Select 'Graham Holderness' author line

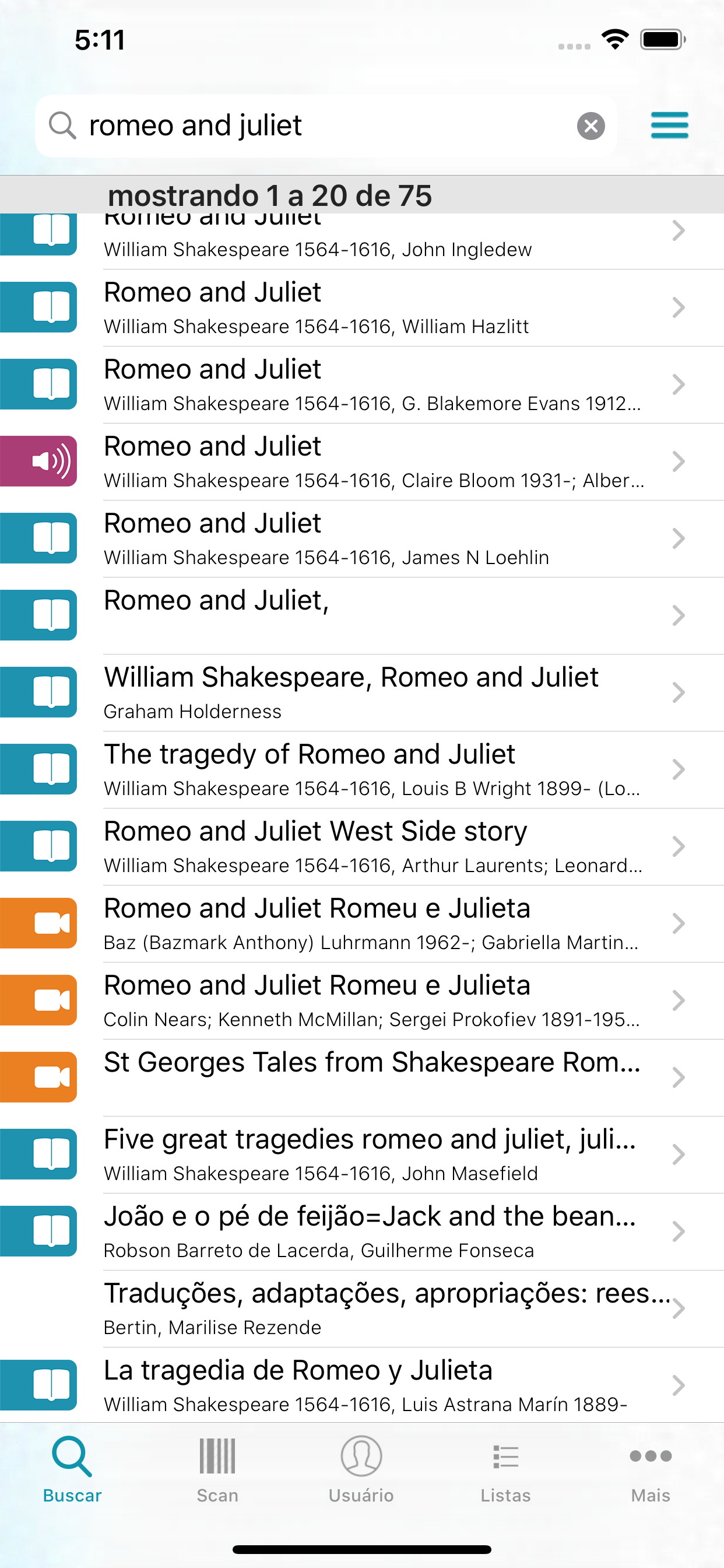point(192,712)
